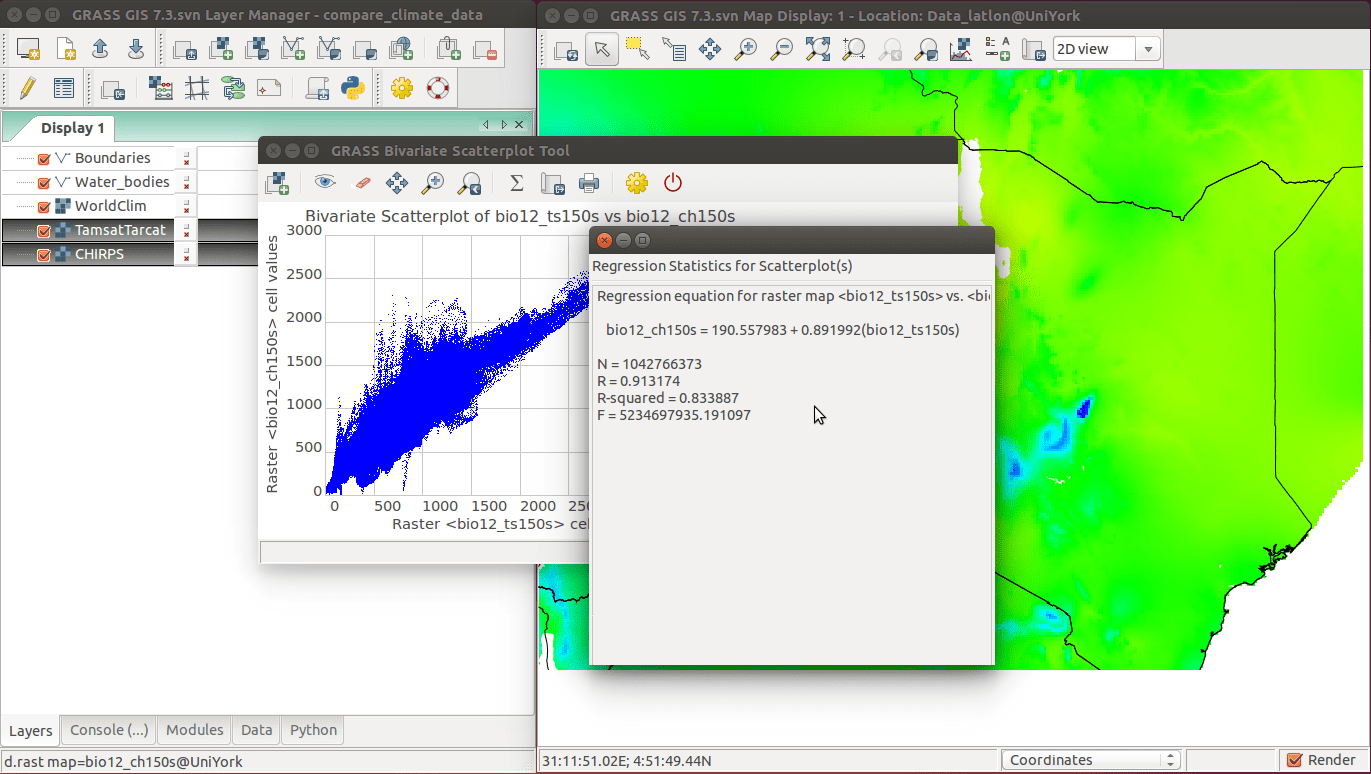Open the Coordinates selector in the status bar

[1090, 759]
